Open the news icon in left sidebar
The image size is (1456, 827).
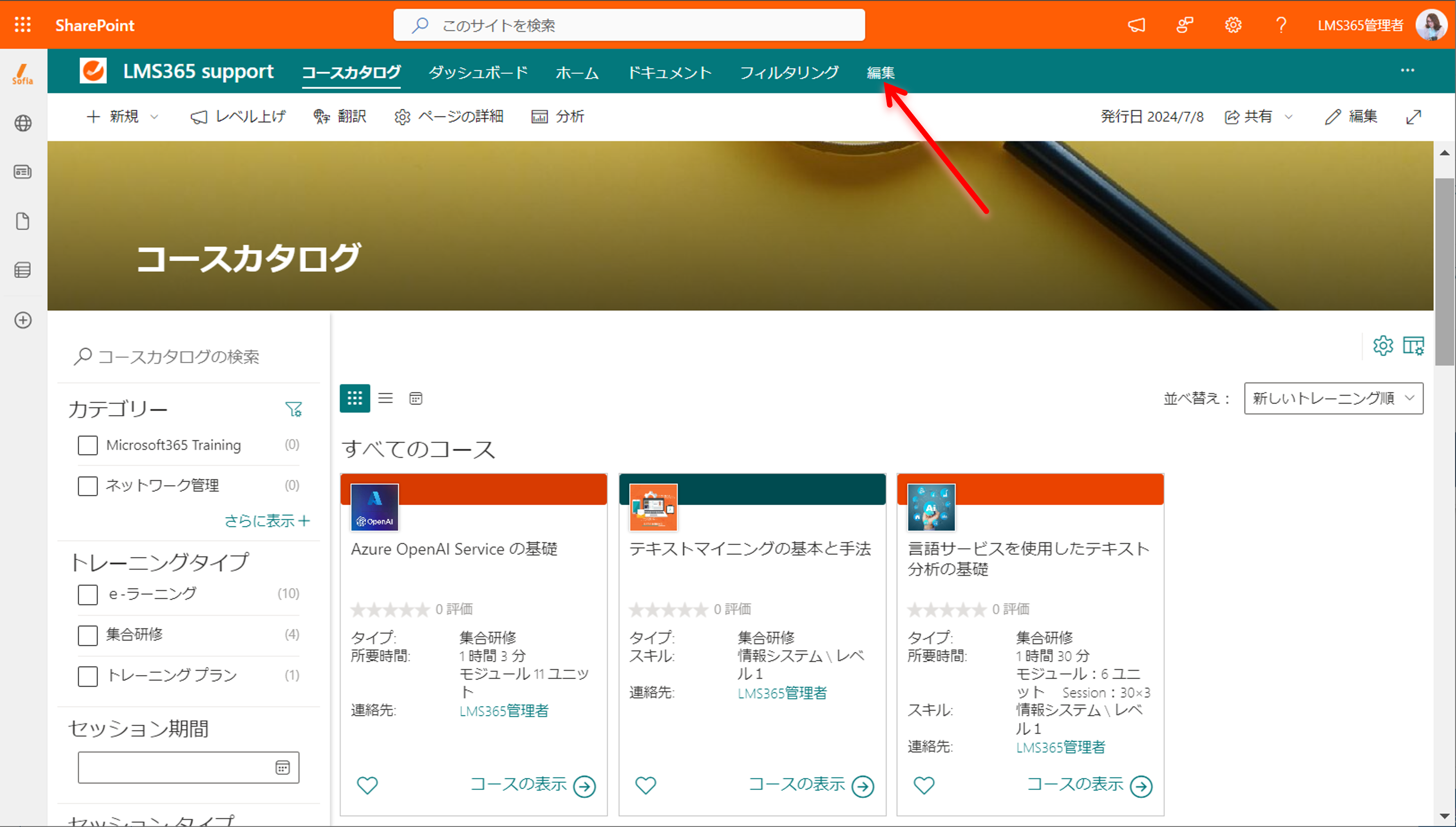(x=23, y=172)
